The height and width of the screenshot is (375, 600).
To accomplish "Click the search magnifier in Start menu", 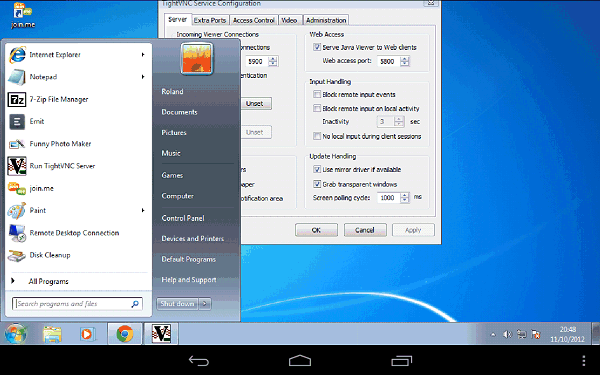I will pos(135,304).
